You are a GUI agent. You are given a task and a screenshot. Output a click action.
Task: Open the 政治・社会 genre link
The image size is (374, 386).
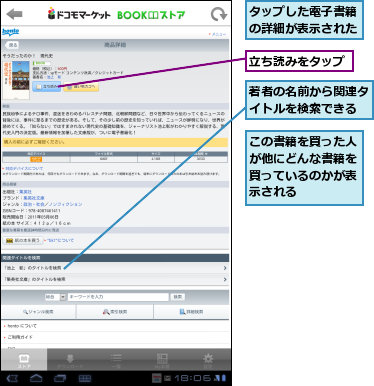[33, 204]
